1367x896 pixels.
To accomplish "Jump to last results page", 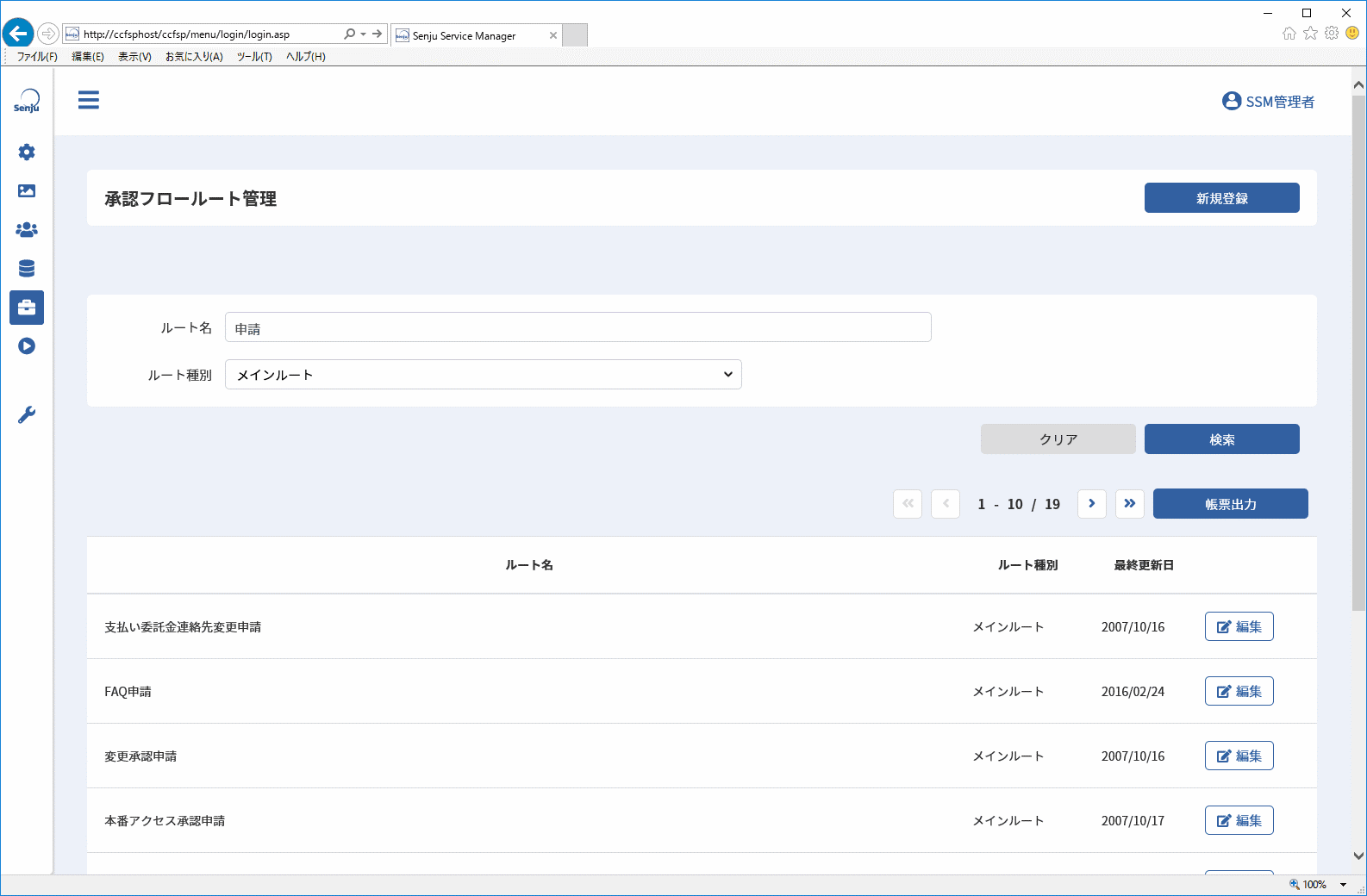I will click(x=1130, y=504).
